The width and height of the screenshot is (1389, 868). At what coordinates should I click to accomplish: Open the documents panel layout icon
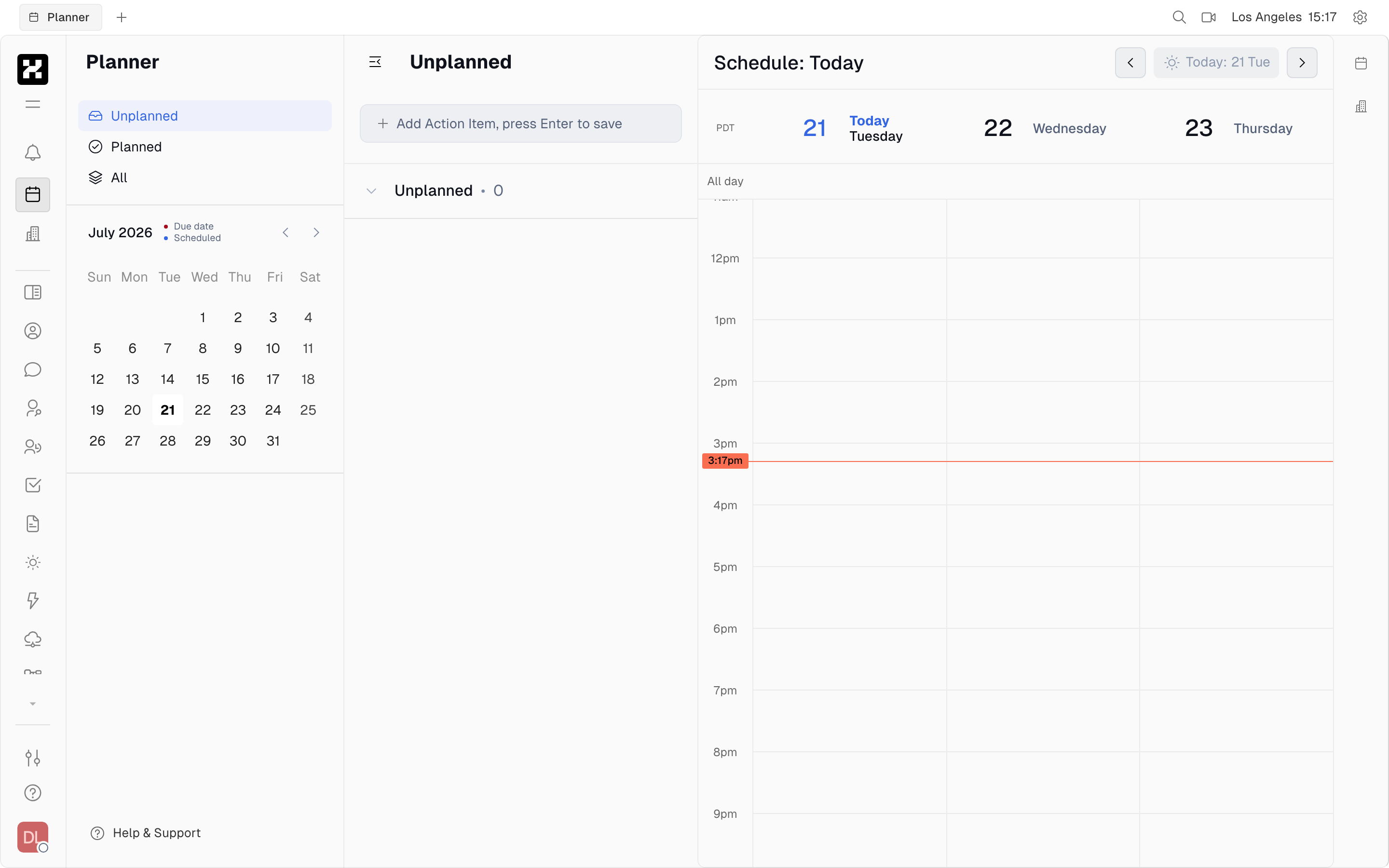coord(33,292)
